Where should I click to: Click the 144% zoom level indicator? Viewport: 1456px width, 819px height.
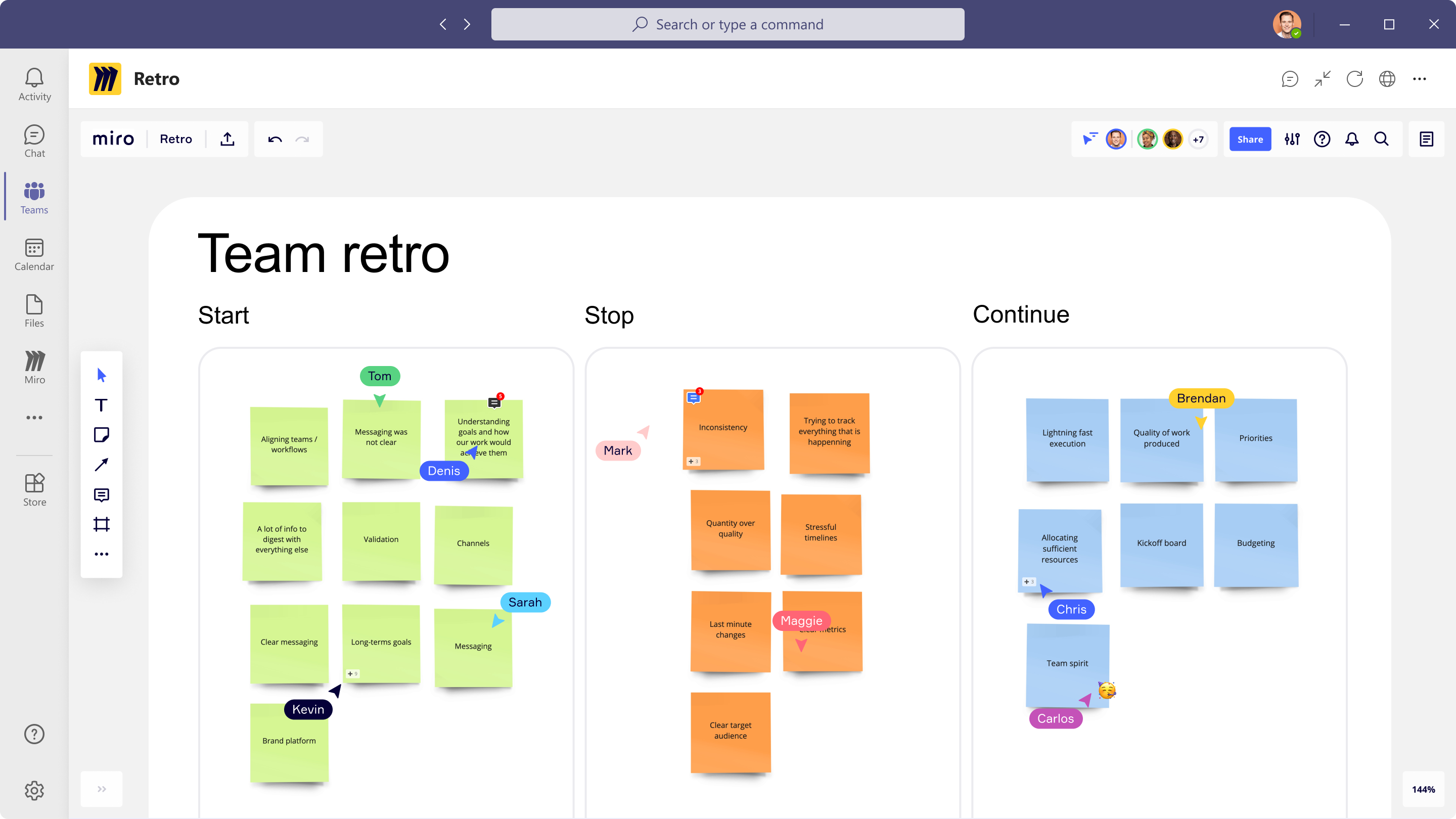(1423, 790)
